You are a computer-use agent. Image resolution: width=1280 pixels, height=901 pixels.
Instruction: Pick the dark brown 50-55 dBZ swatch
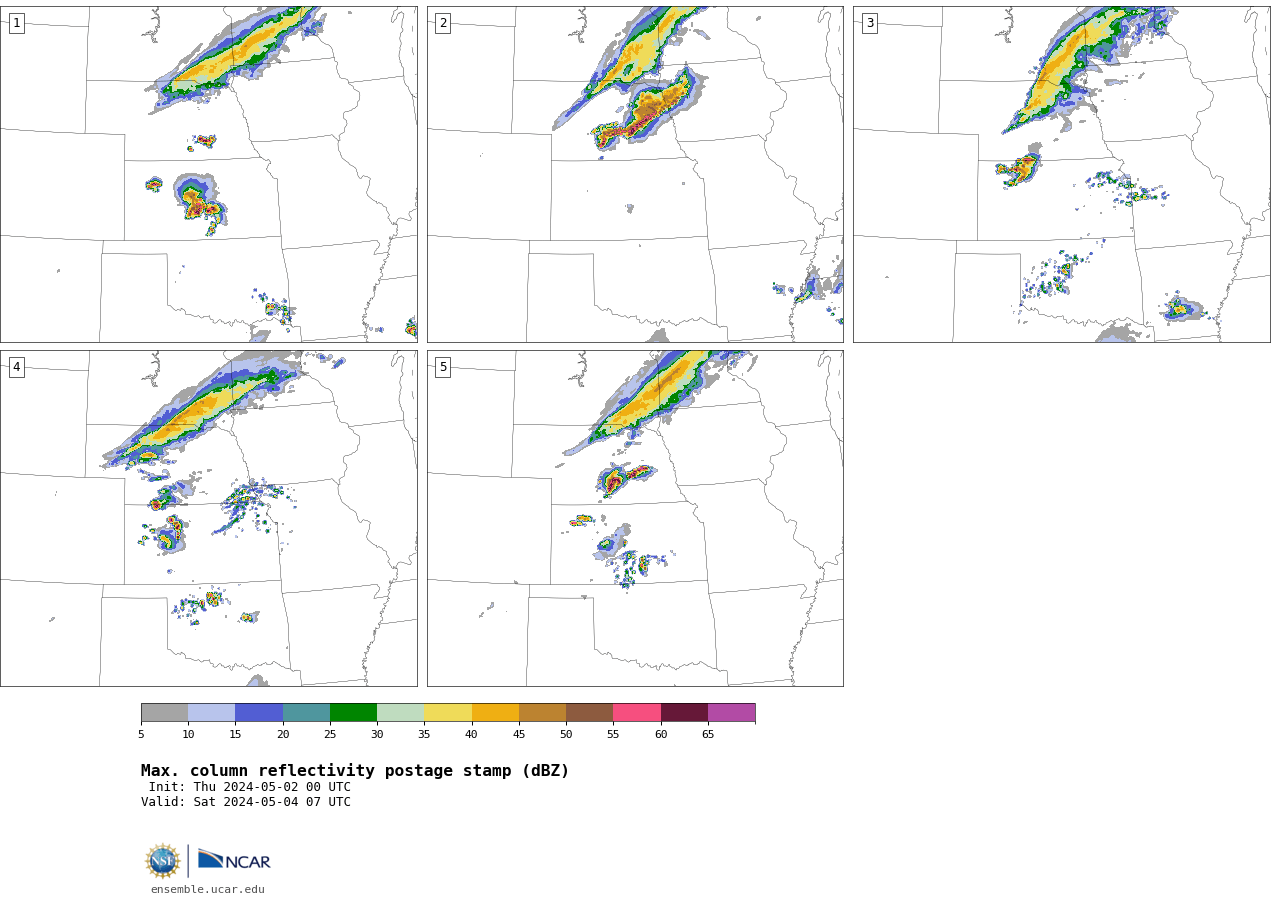[590, 713]
